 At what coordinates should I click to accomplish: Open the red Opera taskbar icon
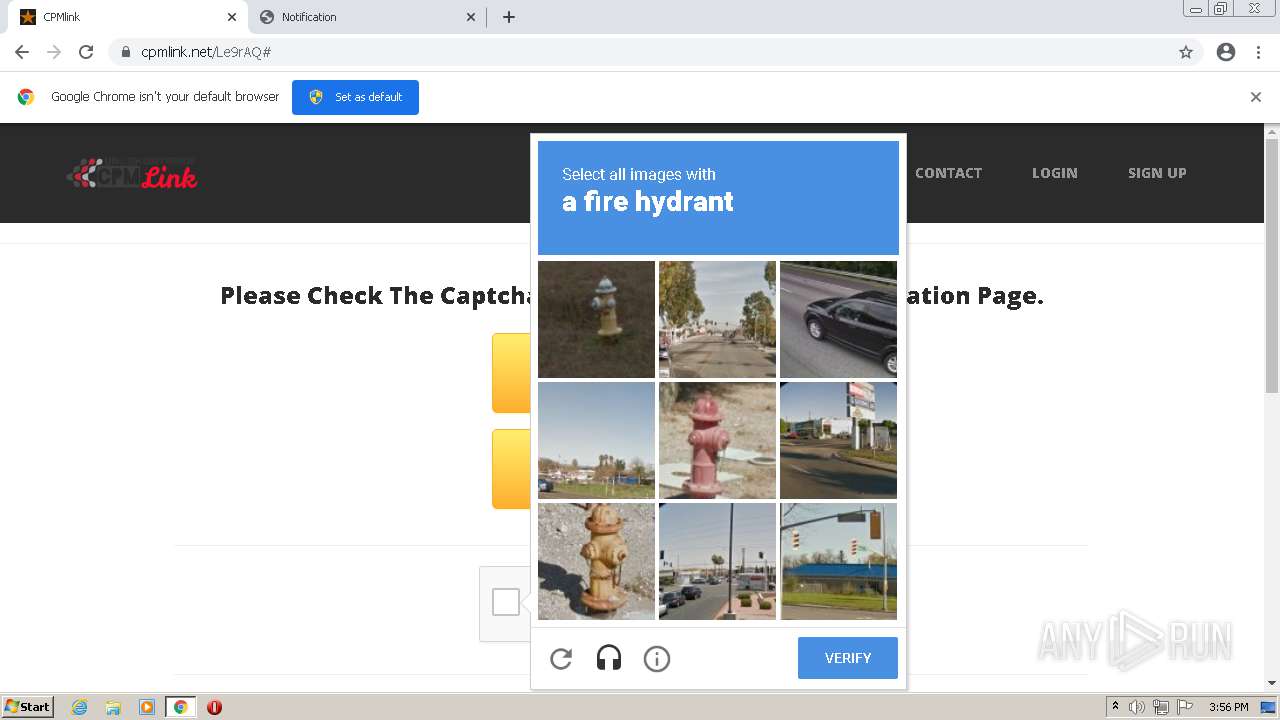click(x=214, y=707)
